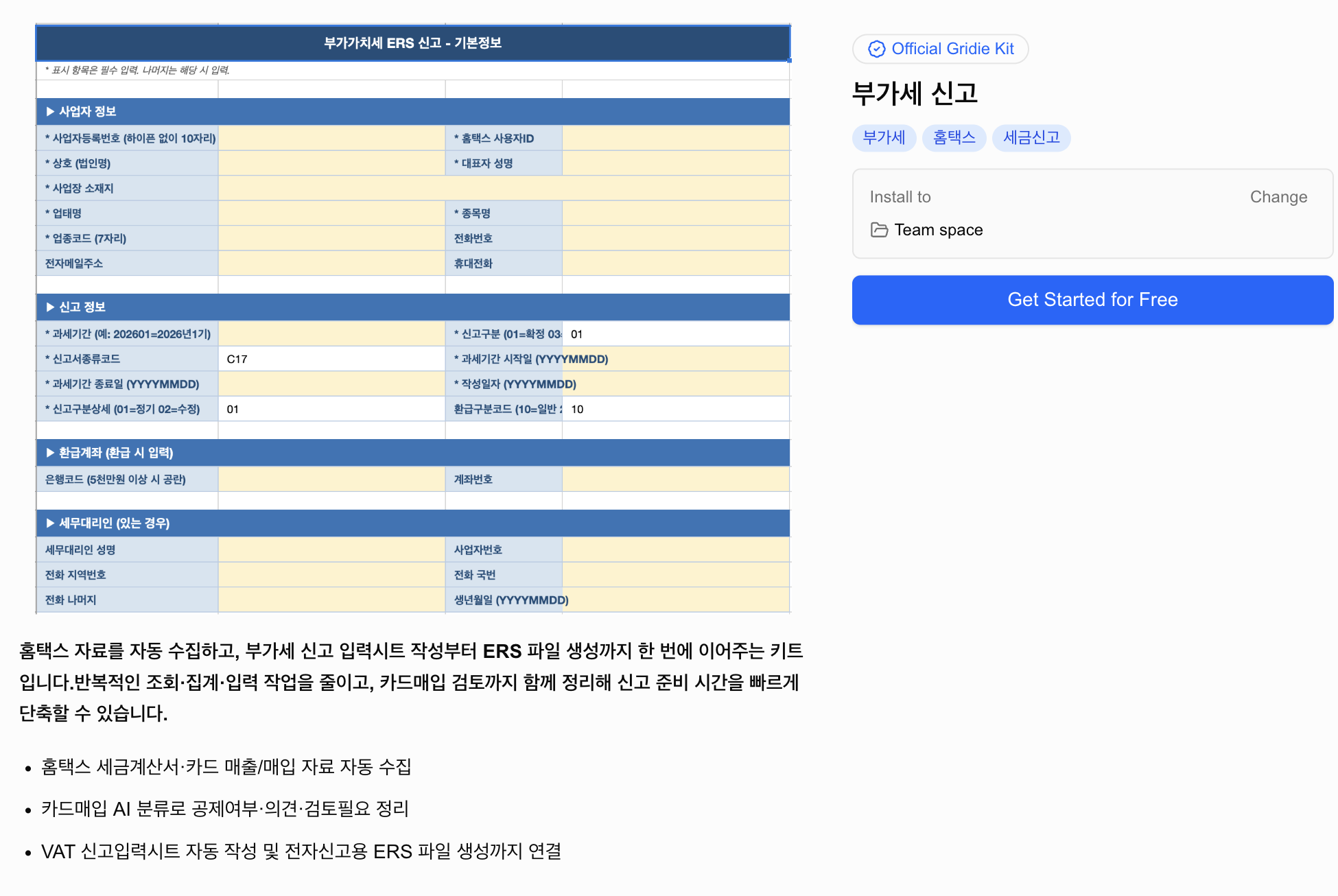Click the 전자메일주소 input field
This screenshot has height=896, width=1338.
click(x=331, y=263)
